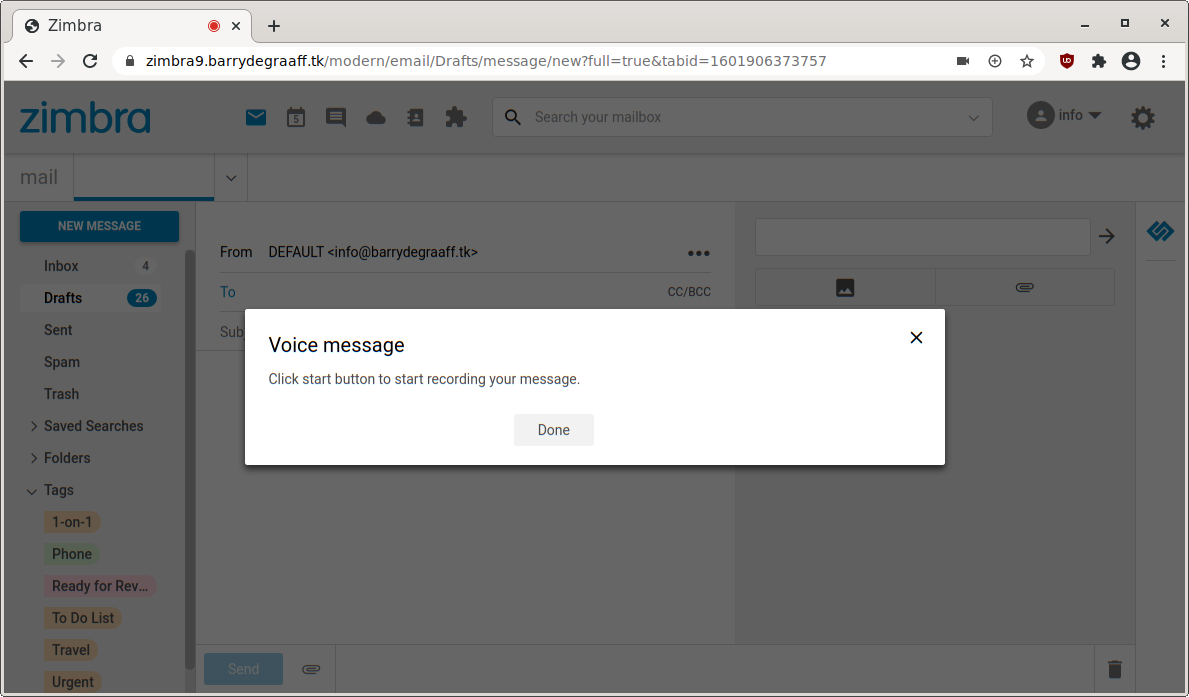Click the Done button in dialog
Viewport: 1189px width, 697px height.
pyautogui.click(x=554, y=430)
